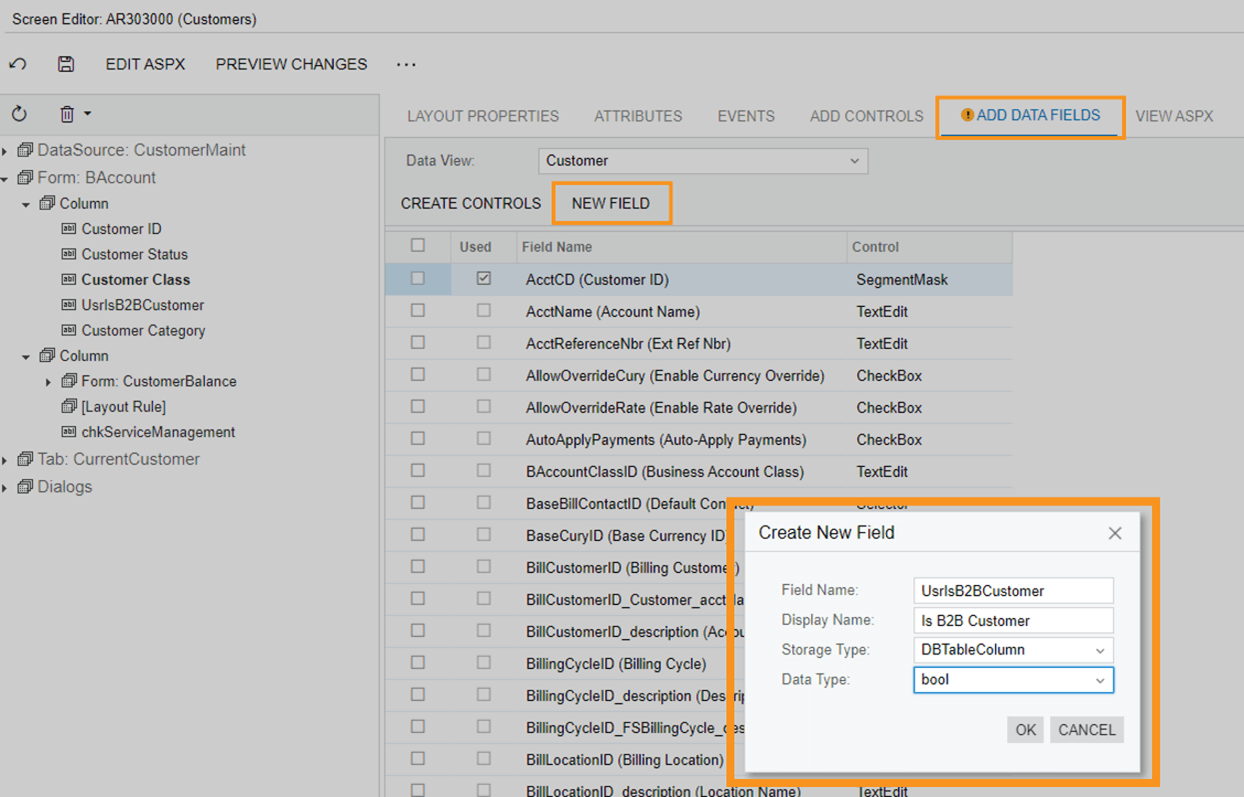
Task: Click the NEW FIELD button
Action: click(611, 203)
